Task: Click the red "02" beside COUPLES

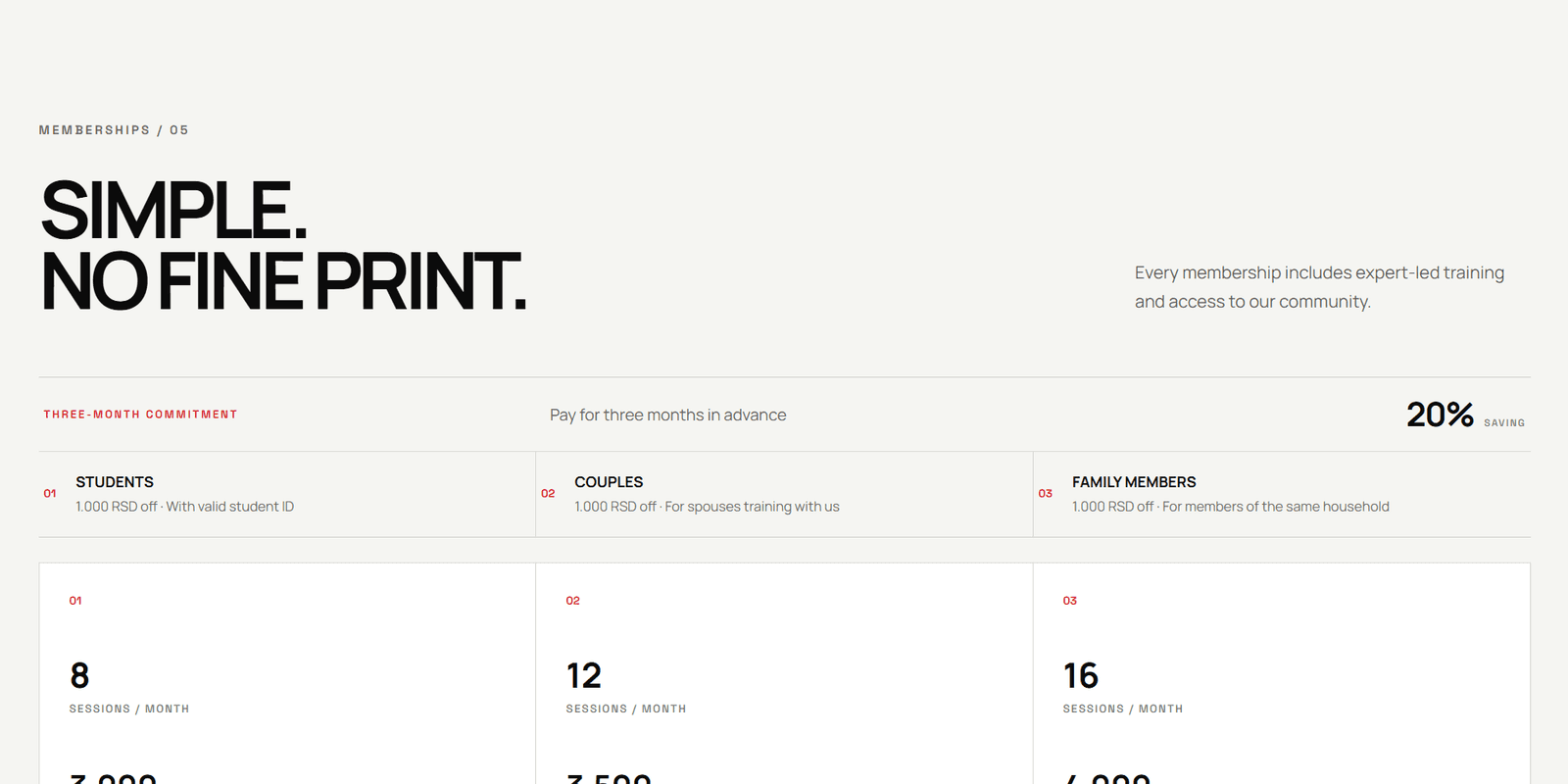Action: point(548,494)
